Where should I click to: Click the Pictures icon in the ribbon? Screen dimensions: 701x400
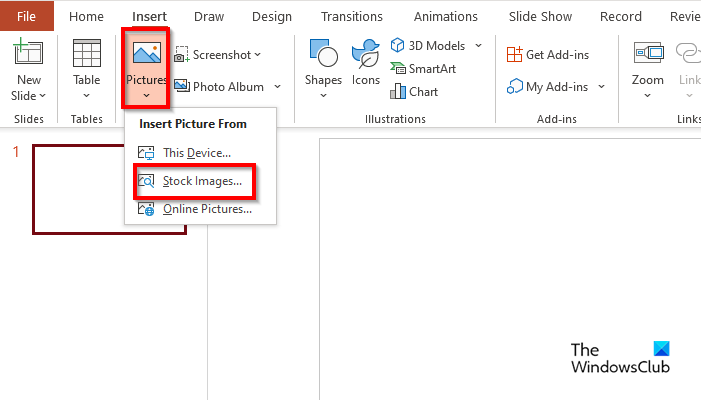pyautogui.click(x=145, y=55)
